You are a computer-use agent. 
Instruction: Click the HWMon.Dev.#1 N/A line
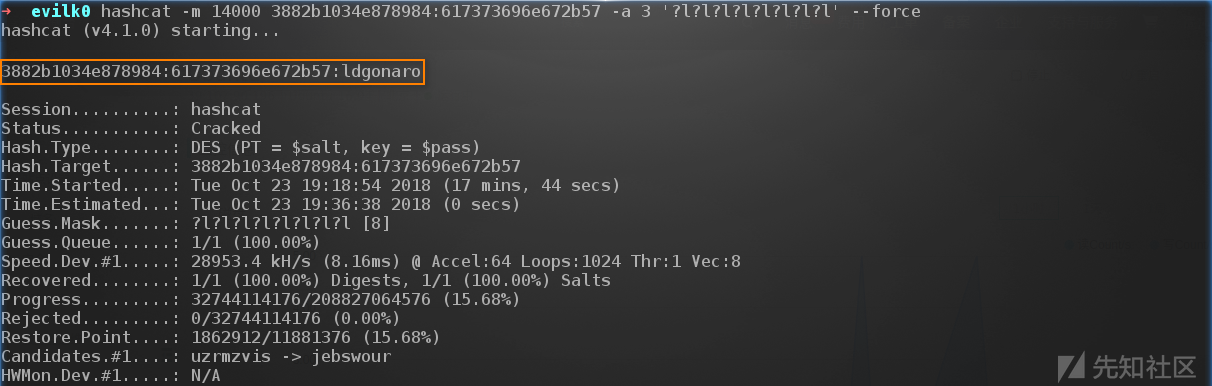click(x=110, y=375)
